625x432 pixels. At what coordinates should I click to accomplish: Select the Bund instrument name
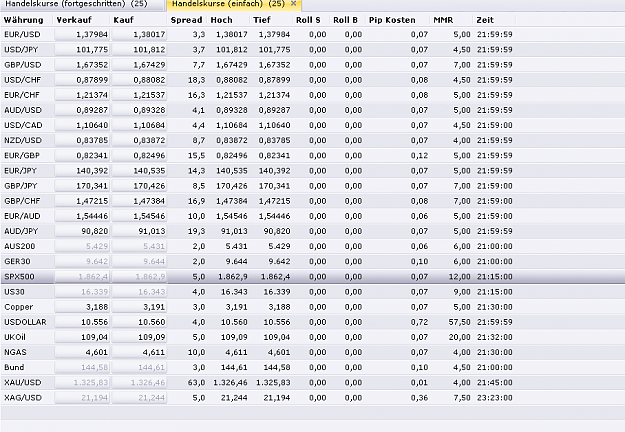(x=14, y=367)
